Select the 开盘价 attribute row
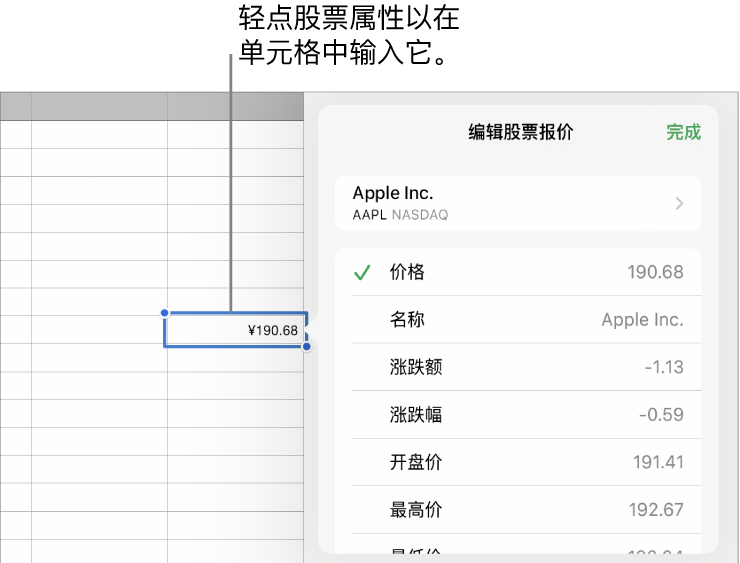This screenshot has height=563, width=740. click(x=518, y=462)
